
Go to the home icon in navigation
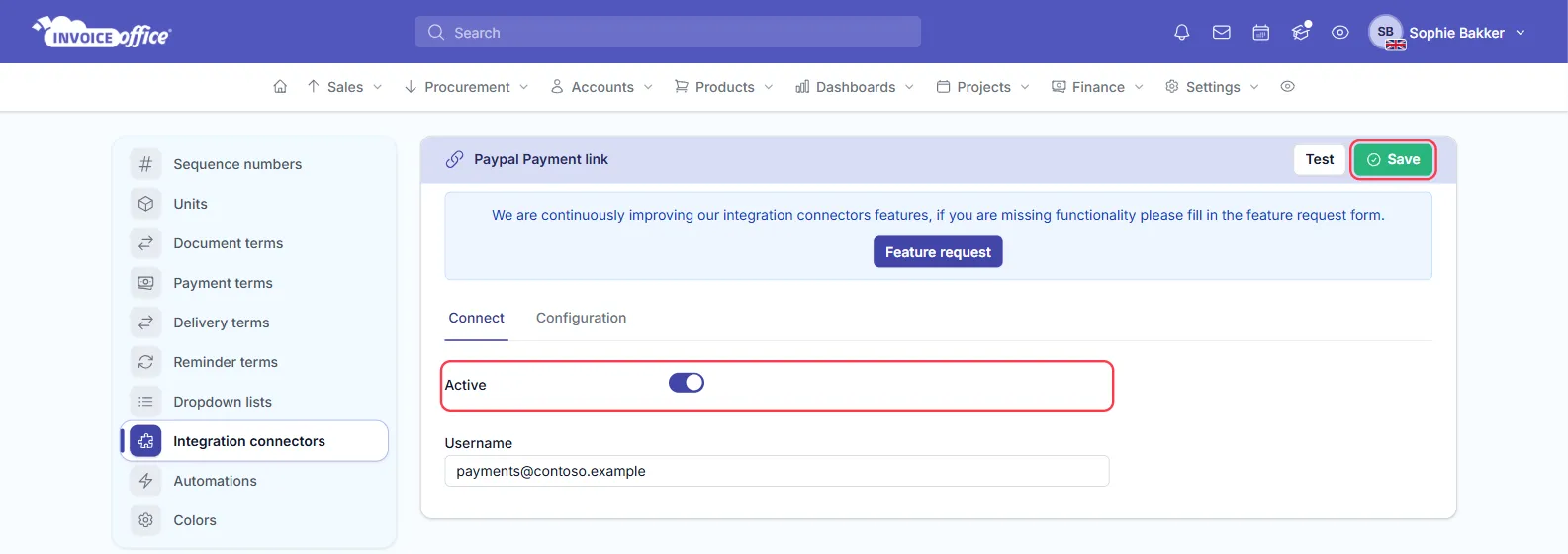tap(280, 87)
